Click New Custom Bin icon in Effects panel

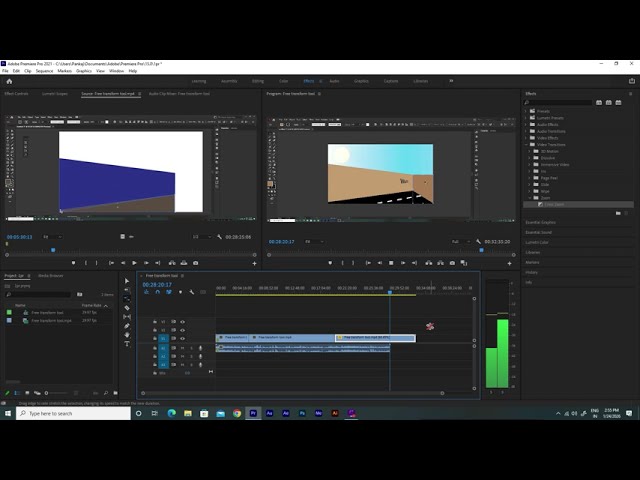618,213
